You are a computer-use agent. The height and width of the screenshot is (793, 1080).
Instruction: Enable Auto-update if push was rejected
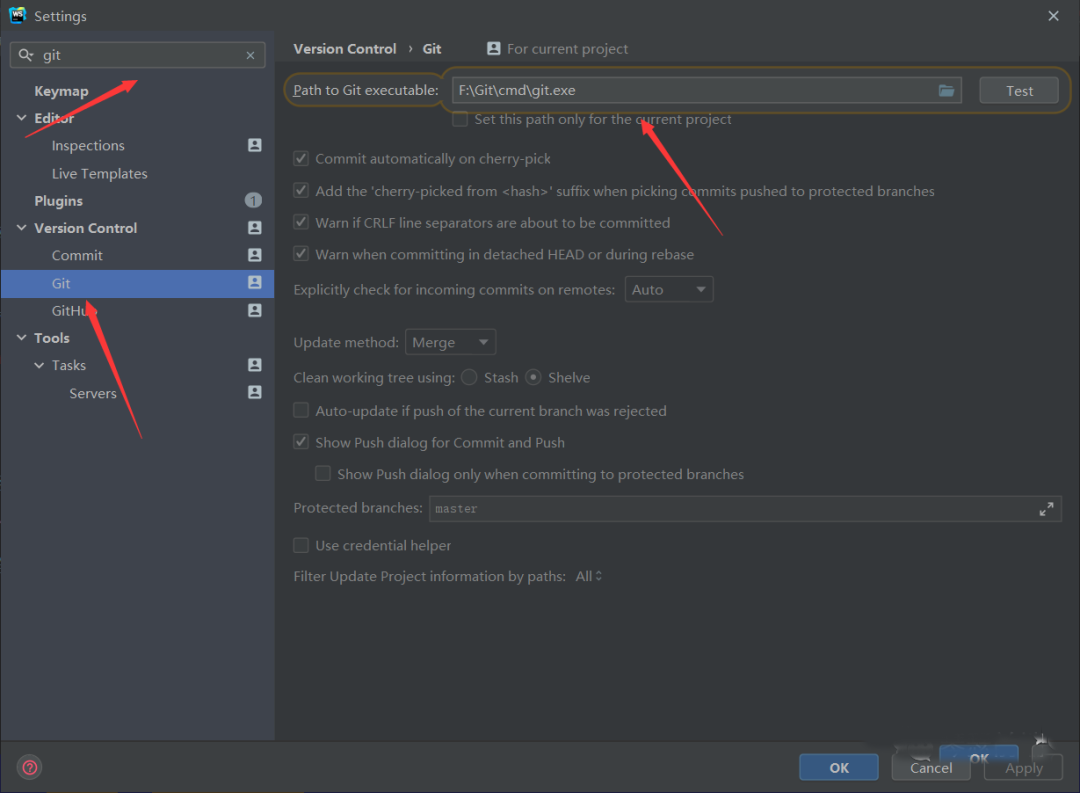click(301, 411)
